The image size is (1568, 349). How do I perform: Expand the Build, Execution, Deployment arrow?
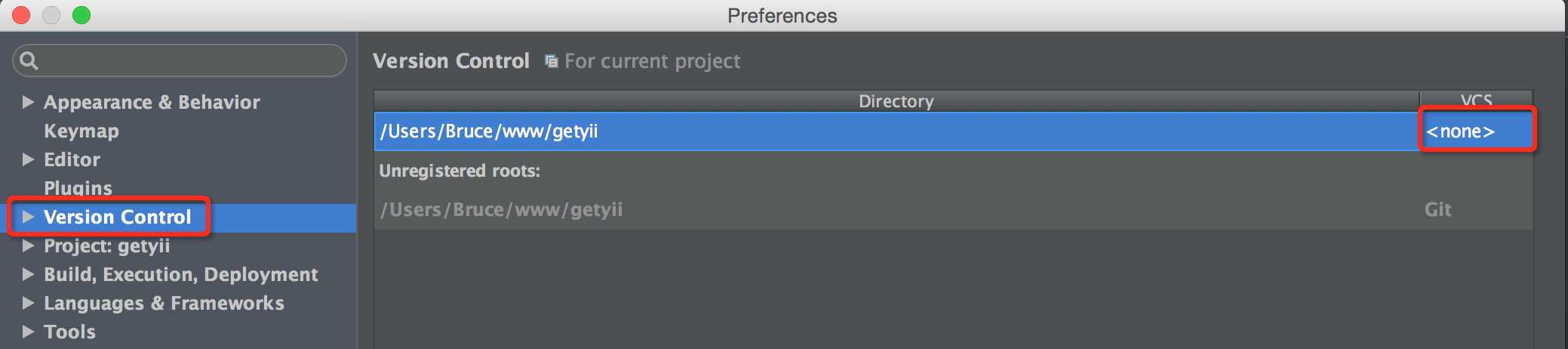28,274
